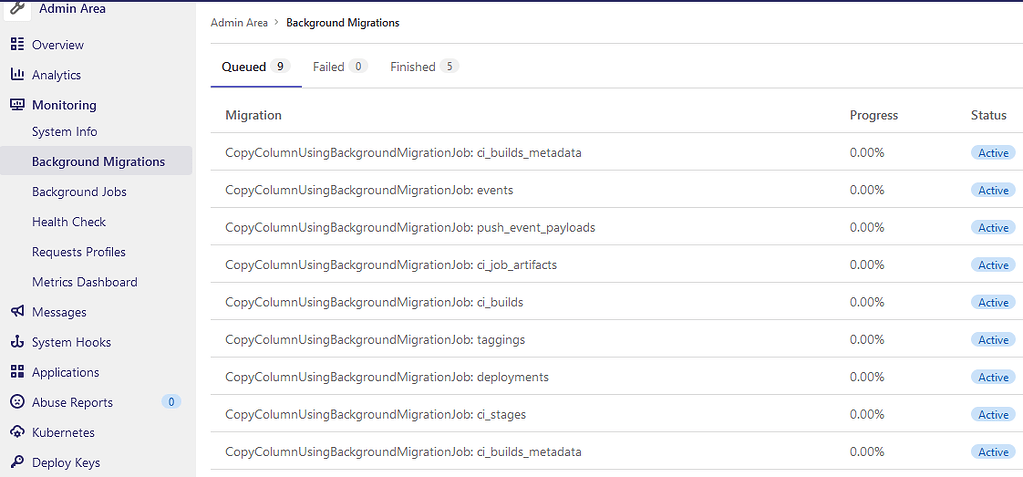
Task: Open Requests Profiles in sidebar
Action: tap(79, 252)
